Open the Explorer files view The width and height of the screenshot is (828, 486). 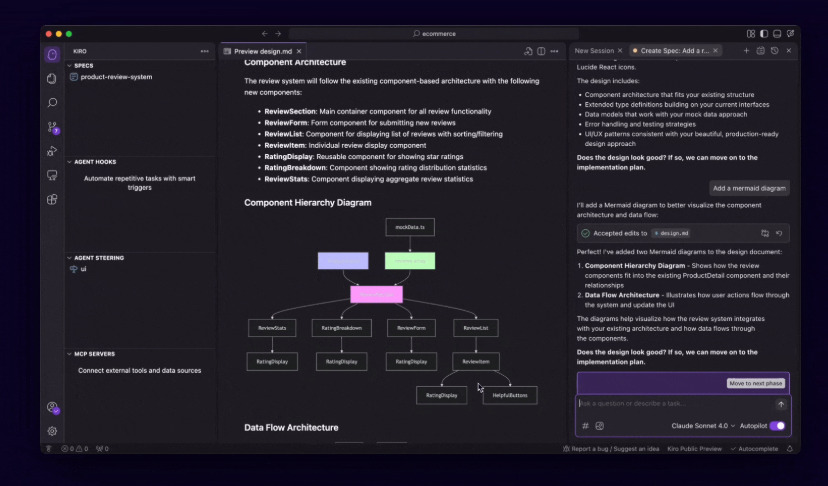(52, 79)
